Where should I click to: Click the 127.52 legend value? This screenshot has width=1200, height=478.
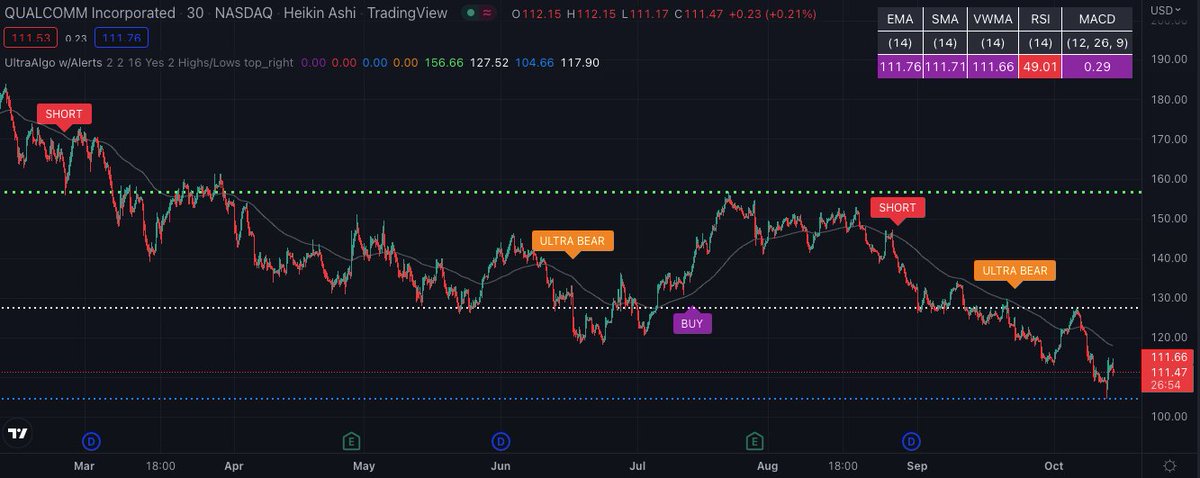pos(492,62)
